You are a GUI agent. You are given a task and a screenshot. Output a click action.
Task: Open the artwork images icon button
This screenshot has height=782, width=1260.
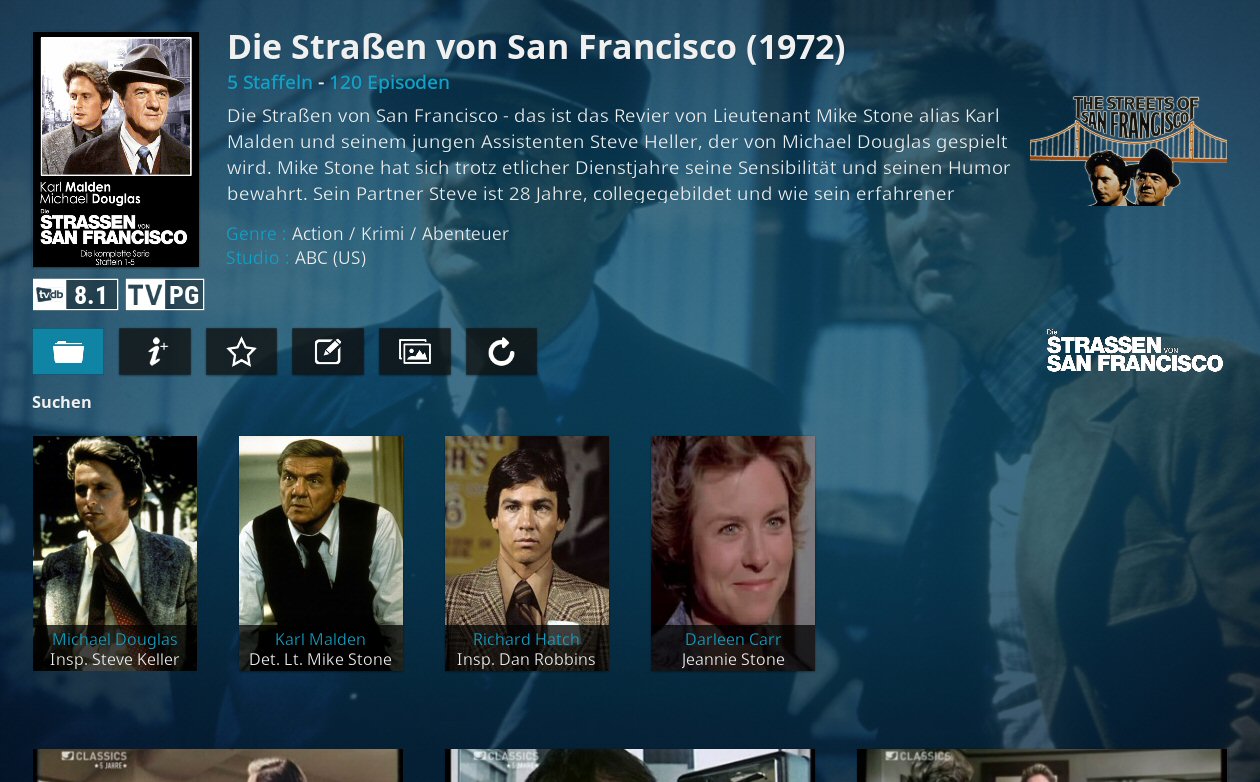pyautogui.click(x=415, y=352)
